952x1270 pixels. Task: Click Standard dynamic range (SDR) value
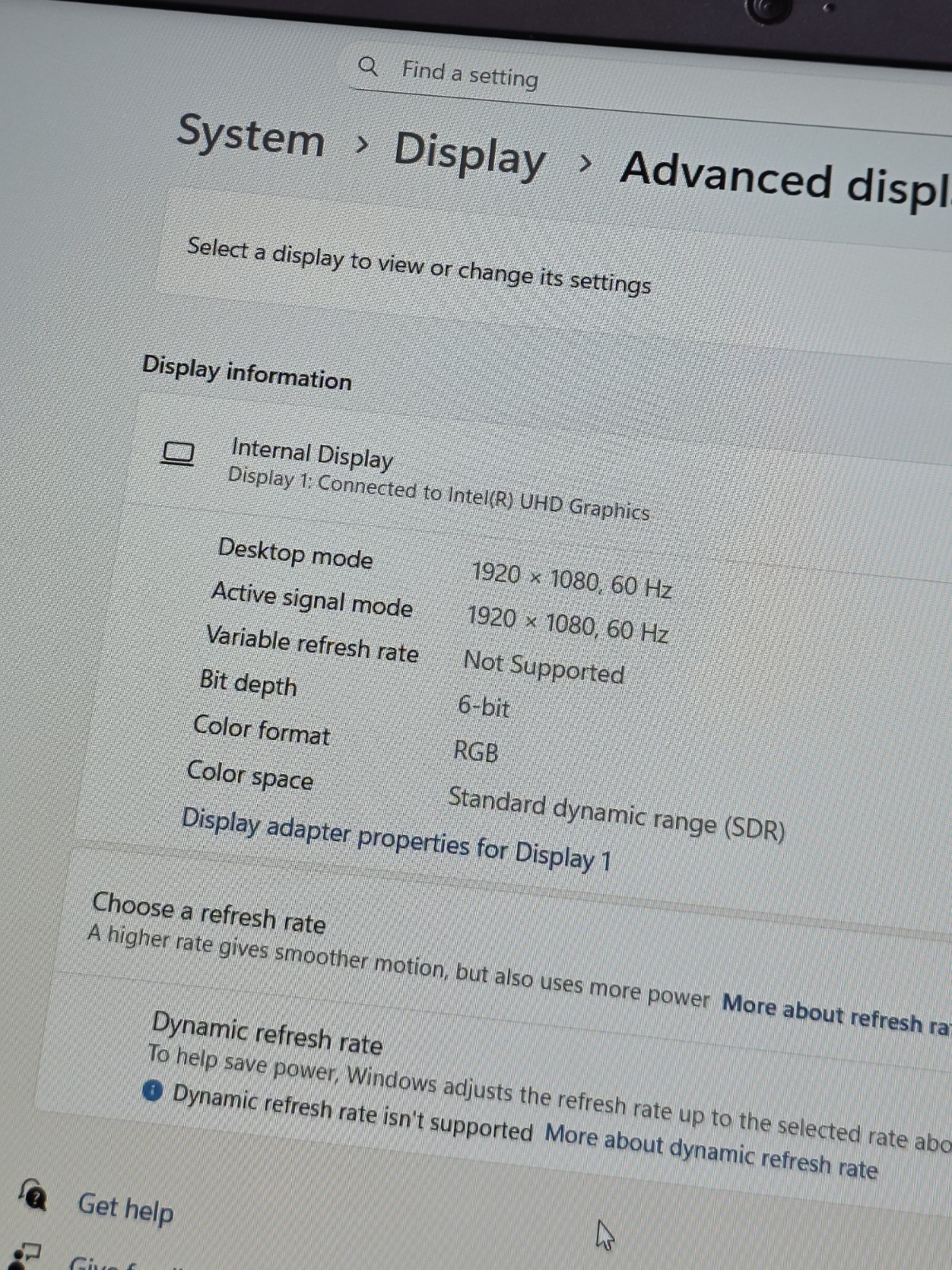pyautogui.click(x=616, y=814)
